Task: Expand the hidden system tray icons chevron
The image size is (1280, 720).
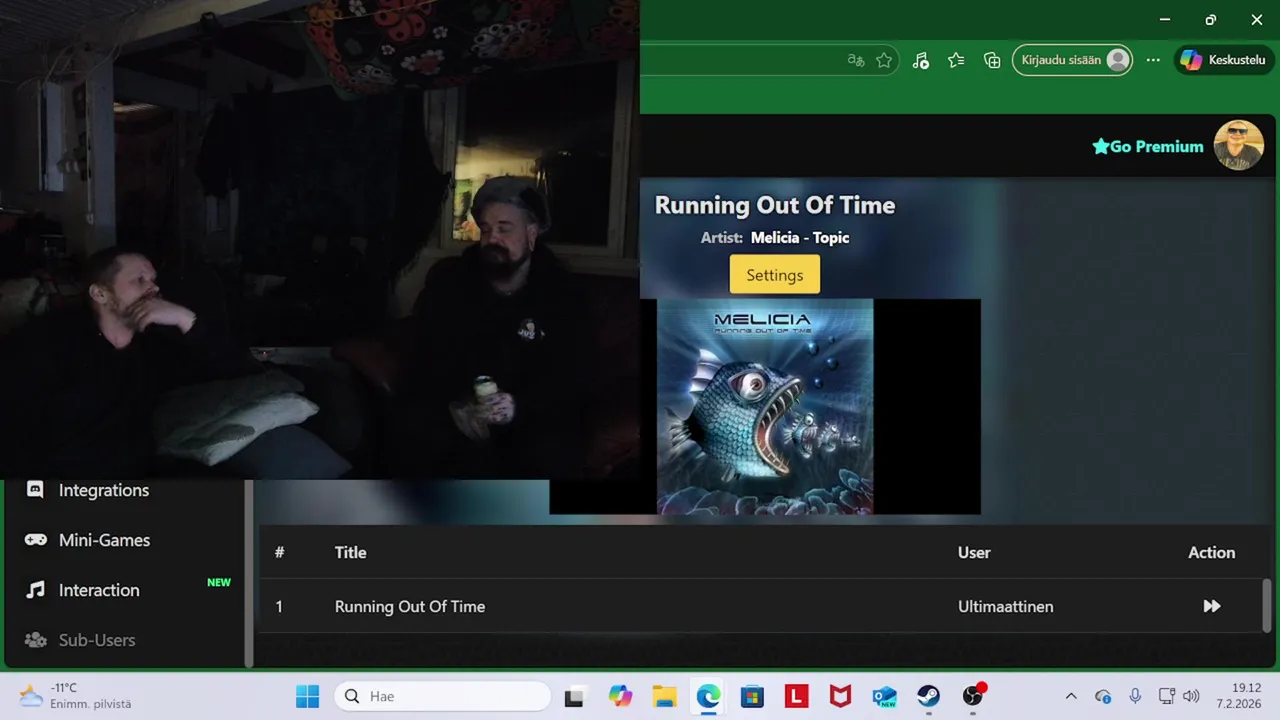Action: coord(1071,696)
